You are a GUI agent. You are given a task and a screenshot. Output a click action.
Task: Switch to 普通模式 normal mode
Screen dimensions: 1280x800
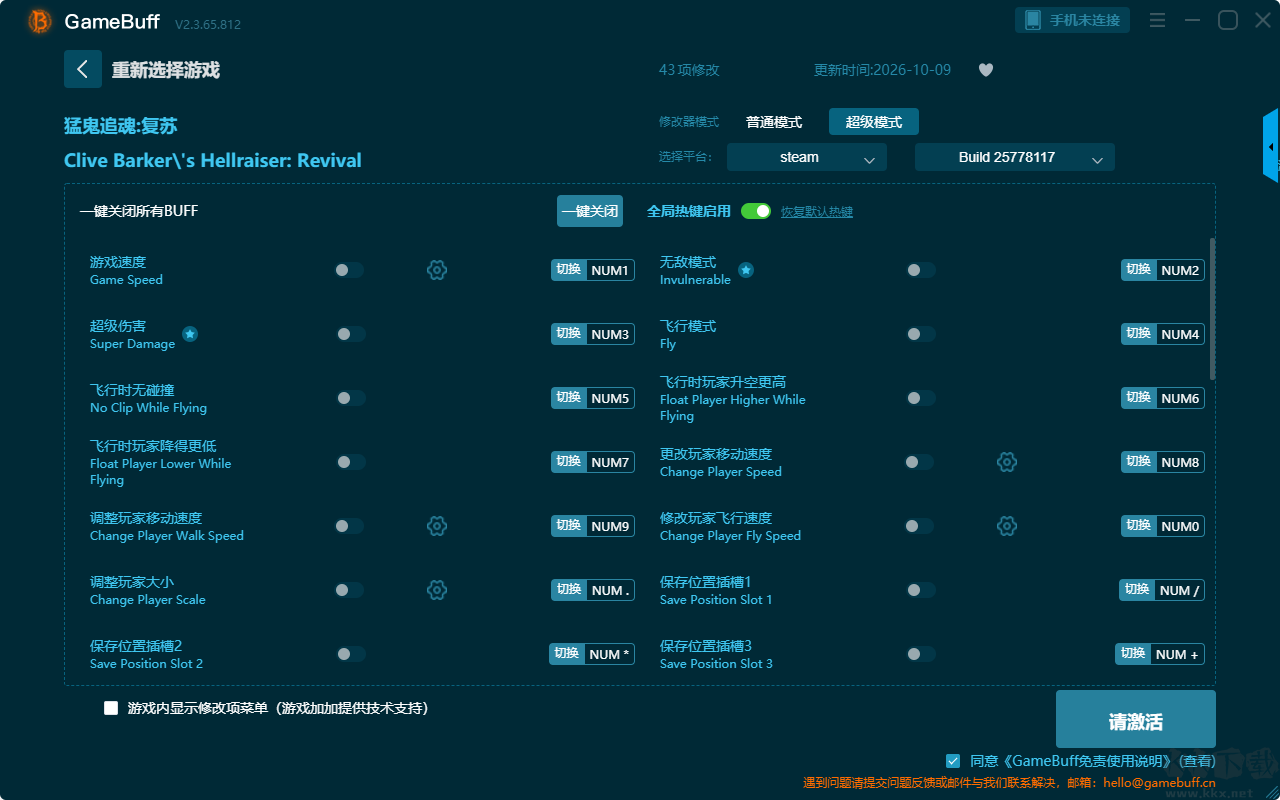click(774, 122)
